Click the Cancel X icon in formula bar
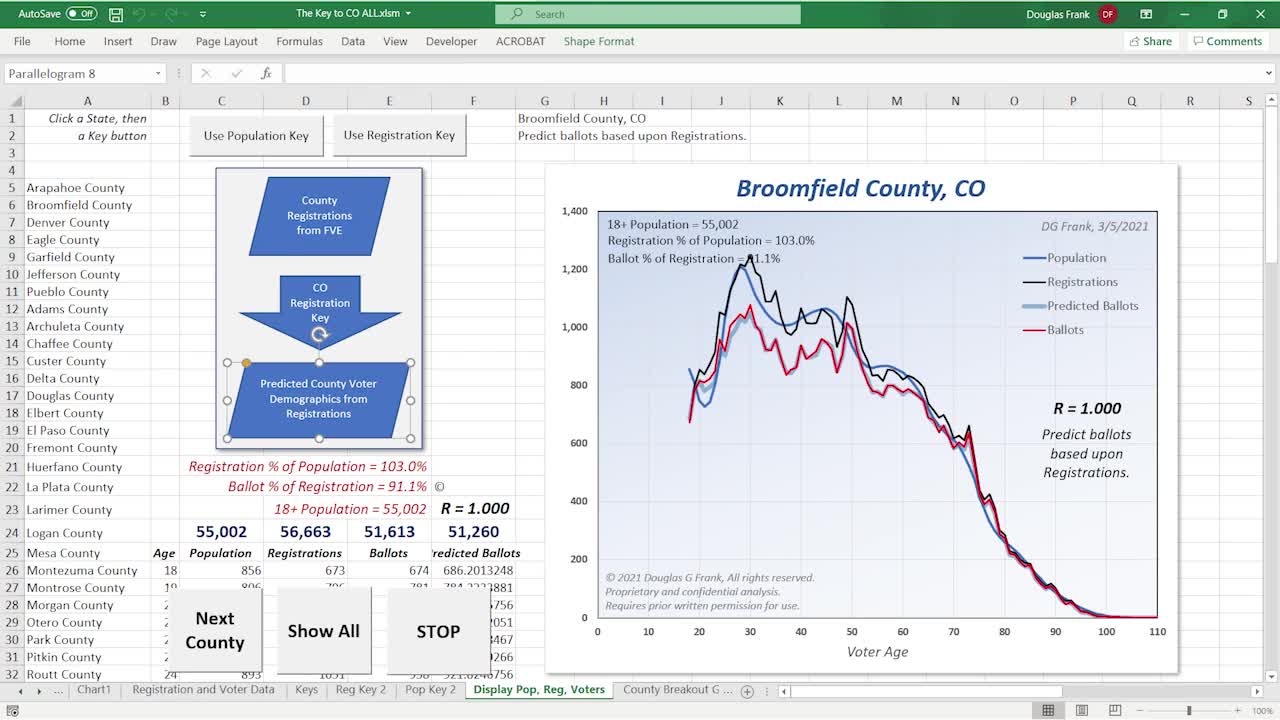This screenshot has height=720, width=1280. (x=205, y=73)
